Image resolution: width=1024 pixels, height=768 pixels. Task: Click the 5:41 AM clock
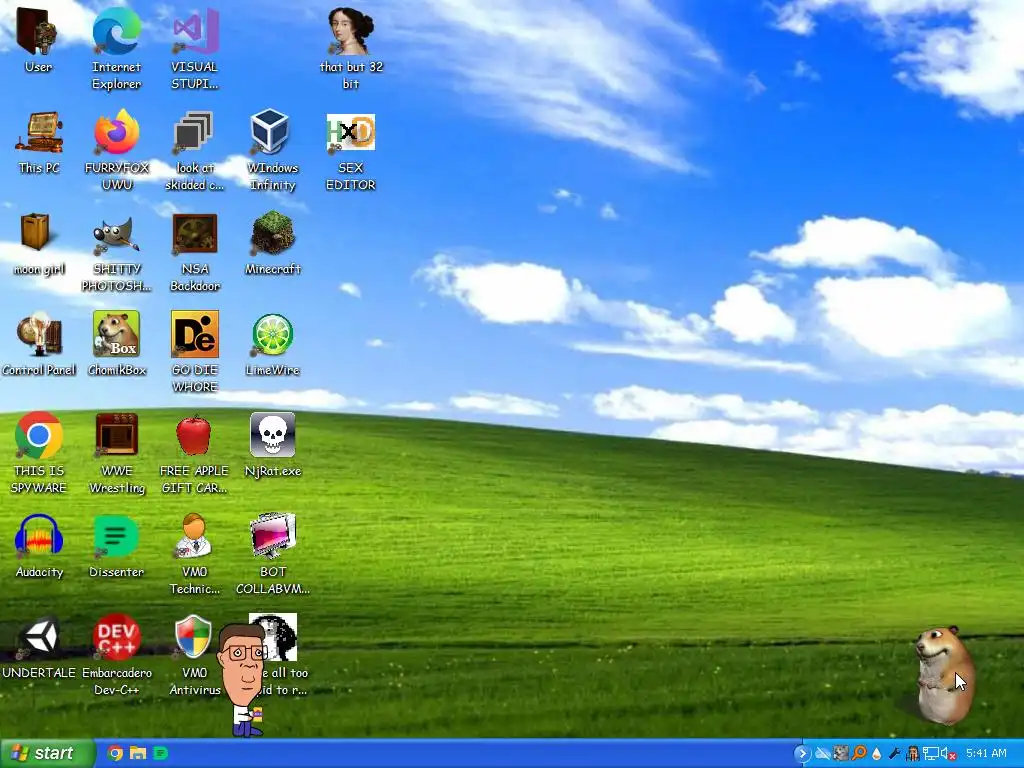[986, 754]
